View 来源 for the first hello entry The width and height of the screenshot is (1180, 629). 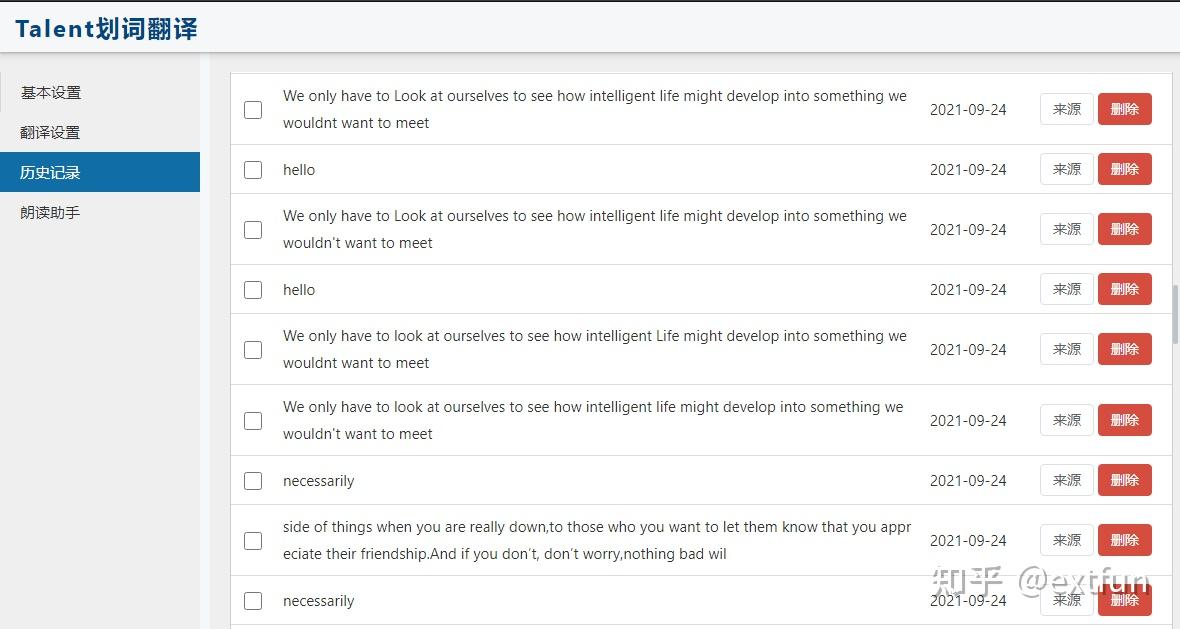click(x=1066, y=169)
